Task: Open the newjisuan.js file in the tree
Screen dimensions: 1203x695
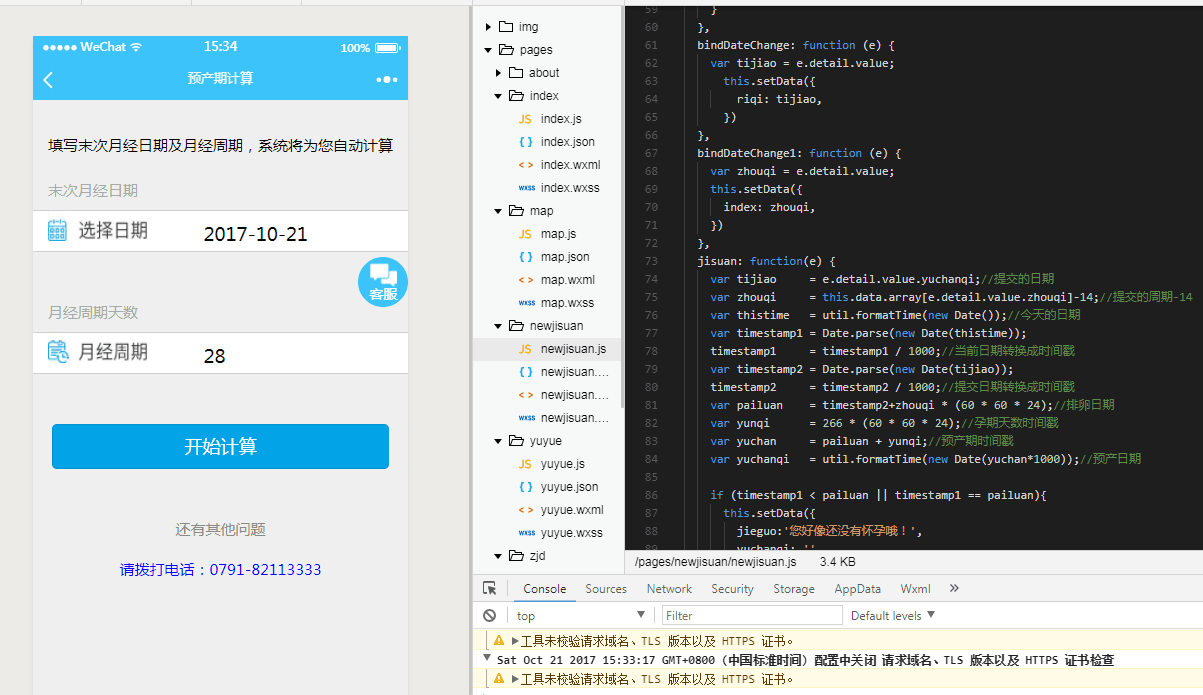Action: [x=574, y=349]
